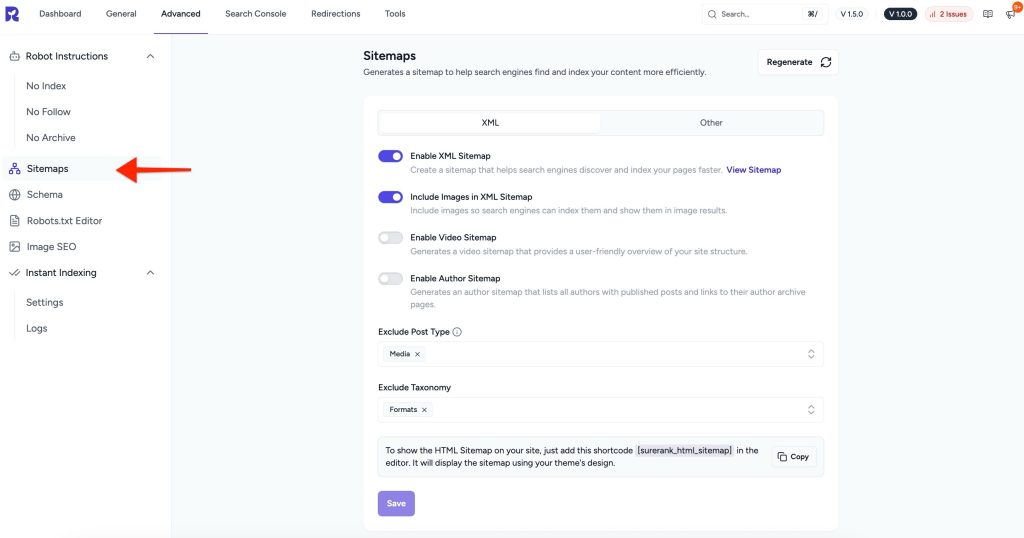Open the General menu

pyautogui.click(x=121, y=14)
